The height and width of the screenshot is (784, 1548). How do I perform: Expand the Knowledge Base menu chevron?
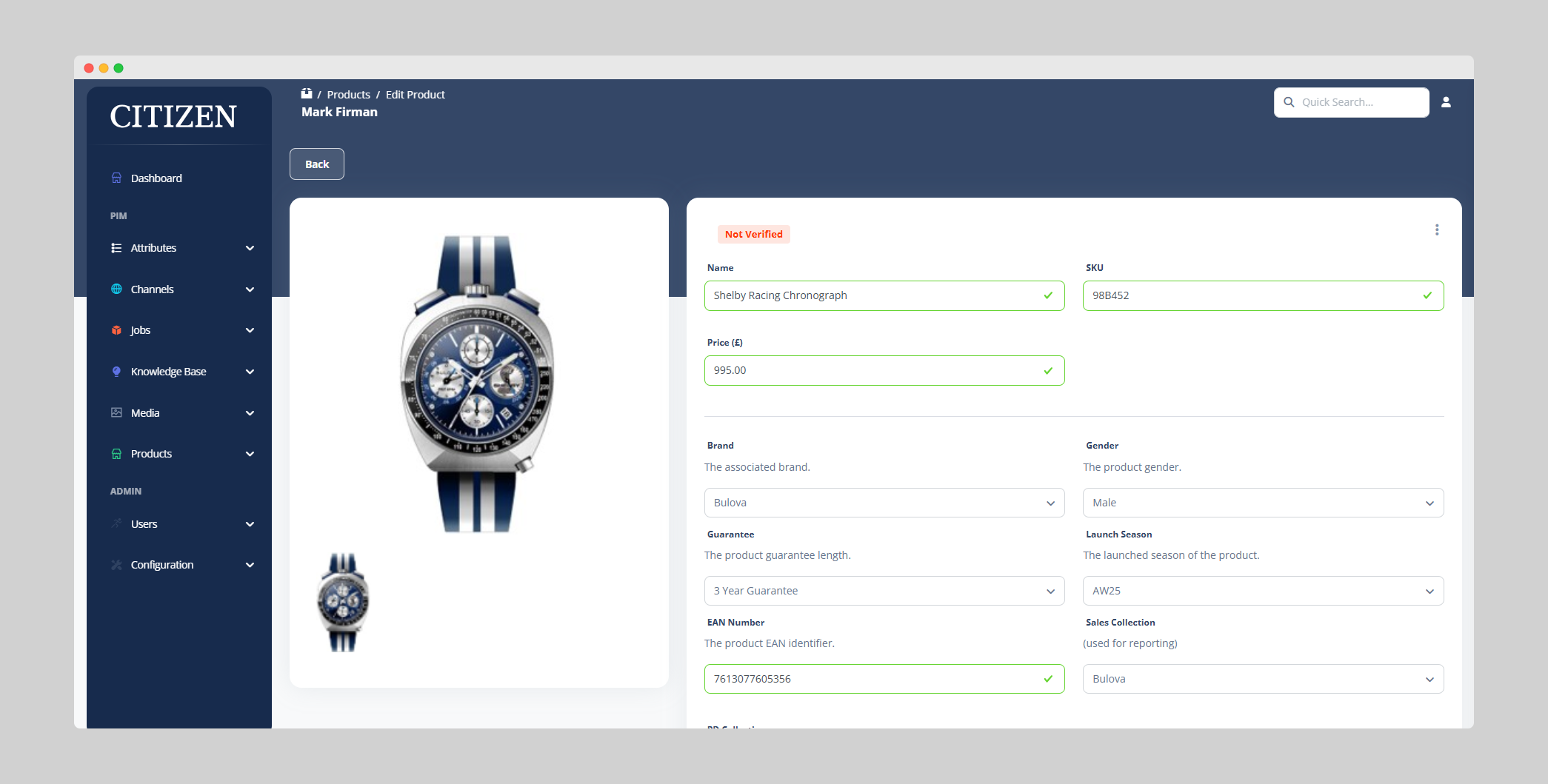(250, 372)
